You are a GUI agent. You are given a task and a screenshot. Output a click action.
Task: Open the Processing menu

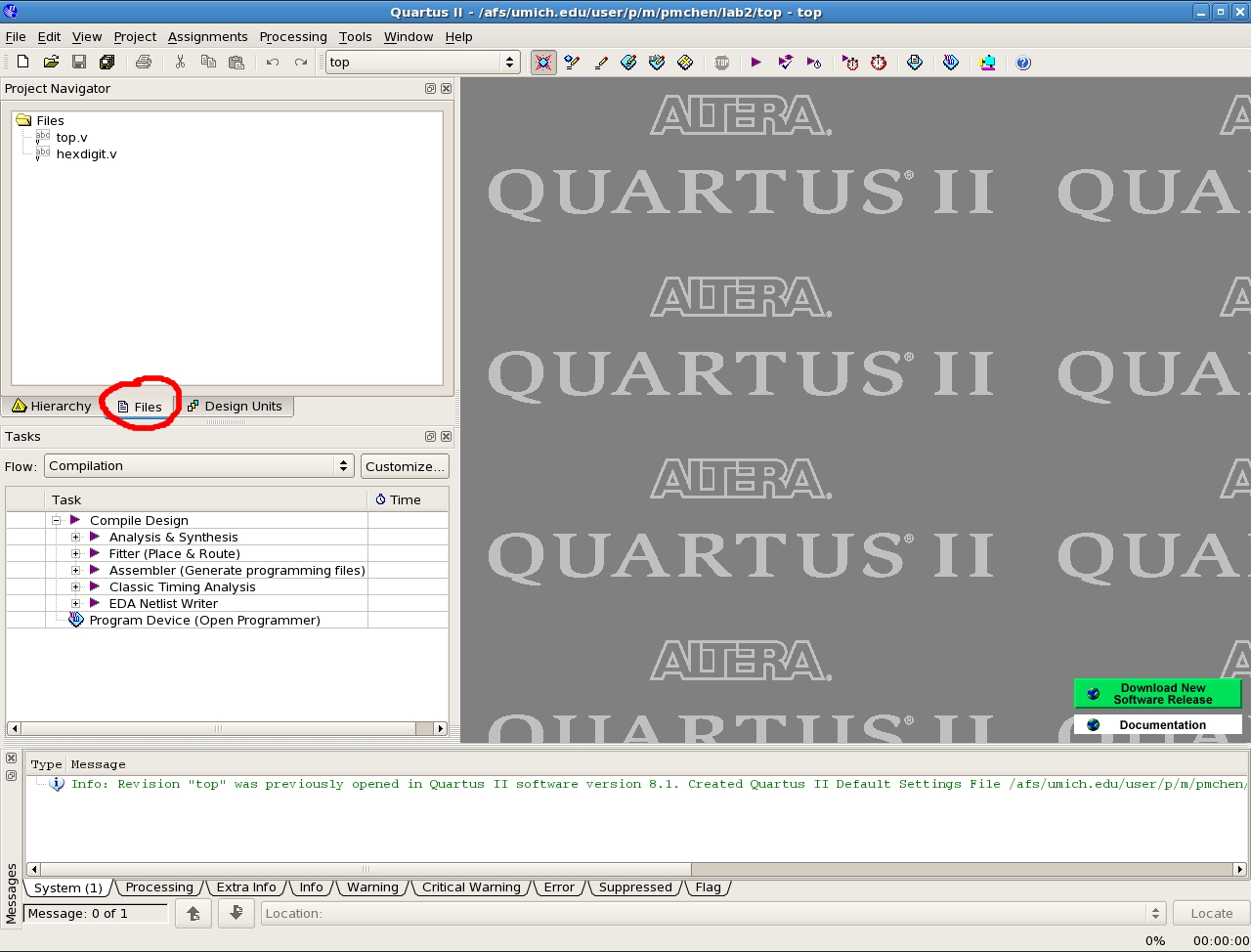[293, 36]
